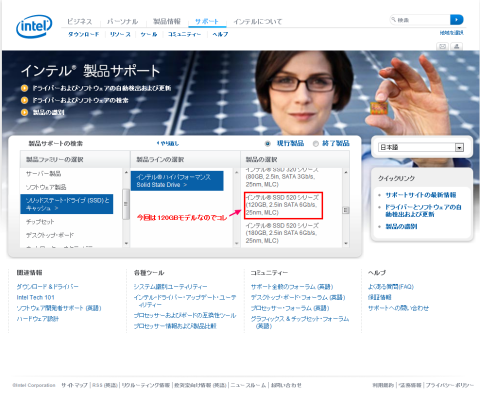Click down arrow of product line list scrollbar
Image resolution: width=480 pixels, height=399 pixels.
pos(236,243)
